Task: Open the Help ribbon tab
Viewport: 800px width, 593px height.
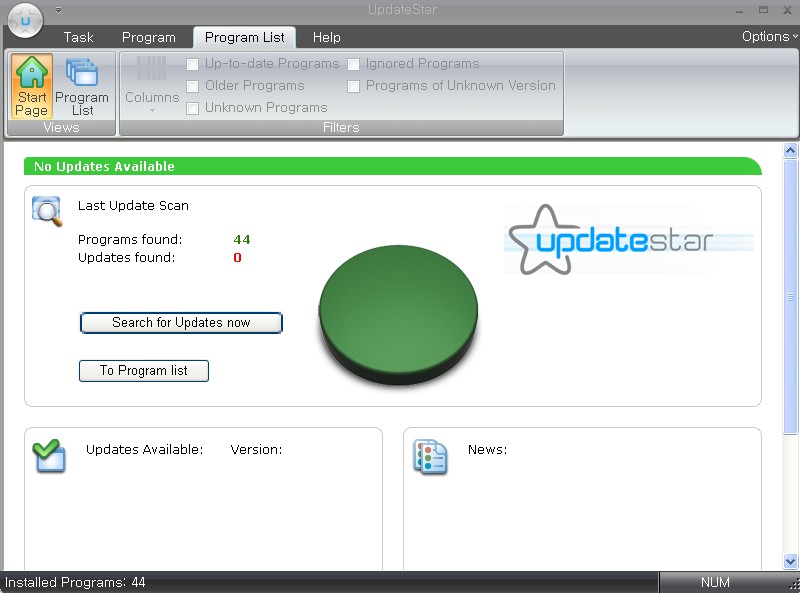Action: point(327,37)
